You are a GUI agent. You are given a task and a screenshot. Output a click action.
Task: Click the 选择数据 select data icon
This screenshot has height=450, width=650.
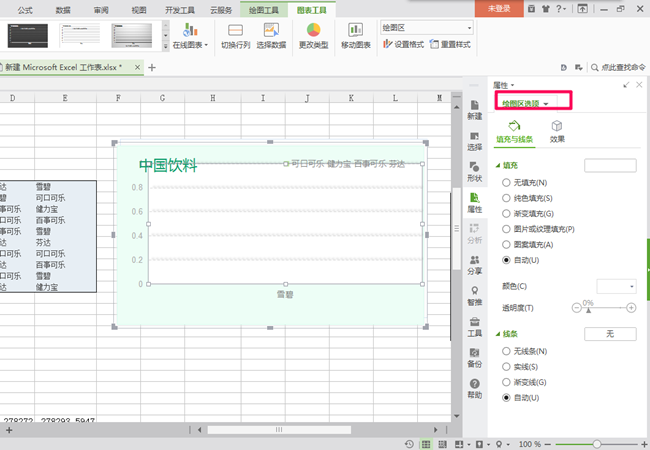point(271,35)
